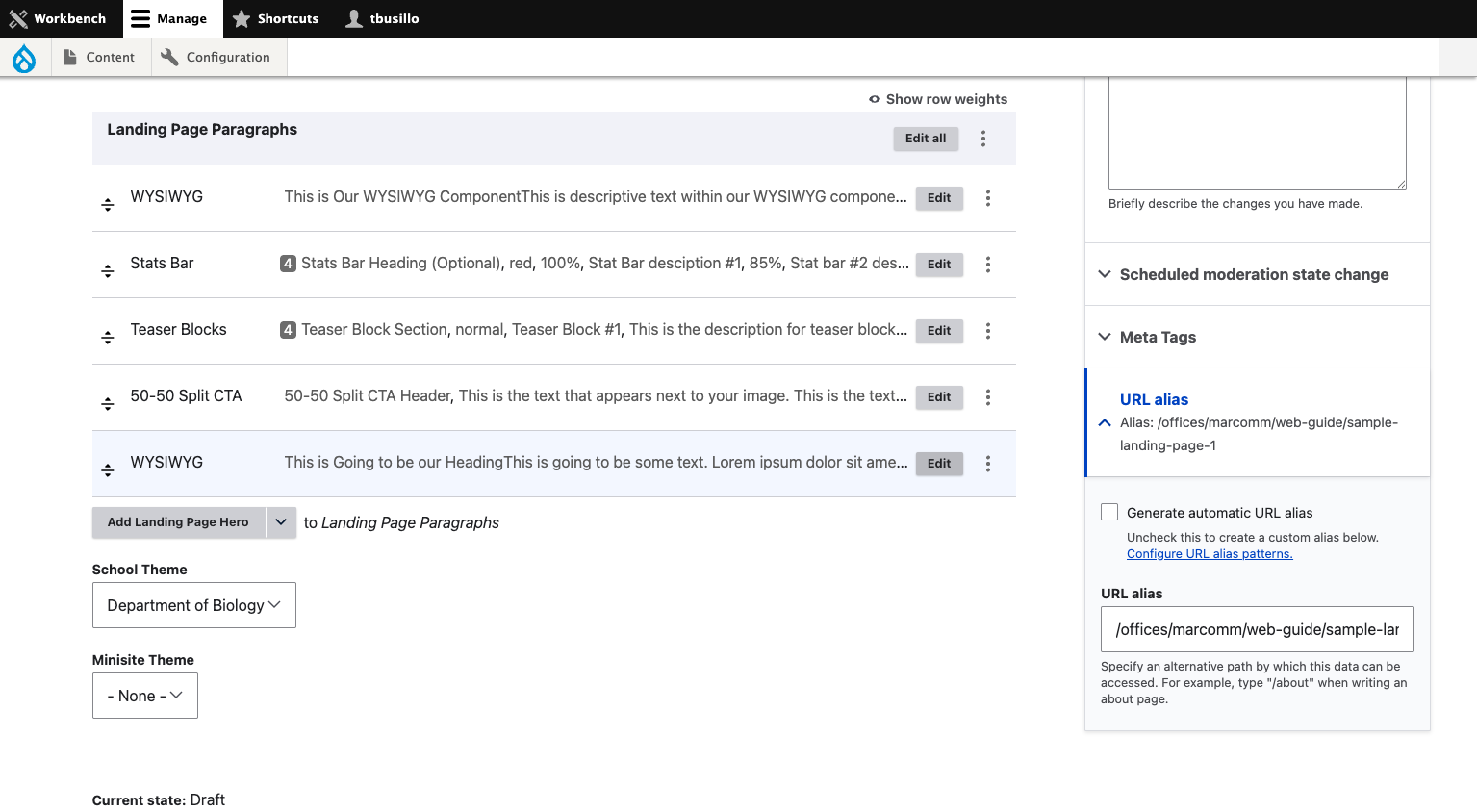
Task: Click the revision log message textarea
Action: tap(1258, 133)
